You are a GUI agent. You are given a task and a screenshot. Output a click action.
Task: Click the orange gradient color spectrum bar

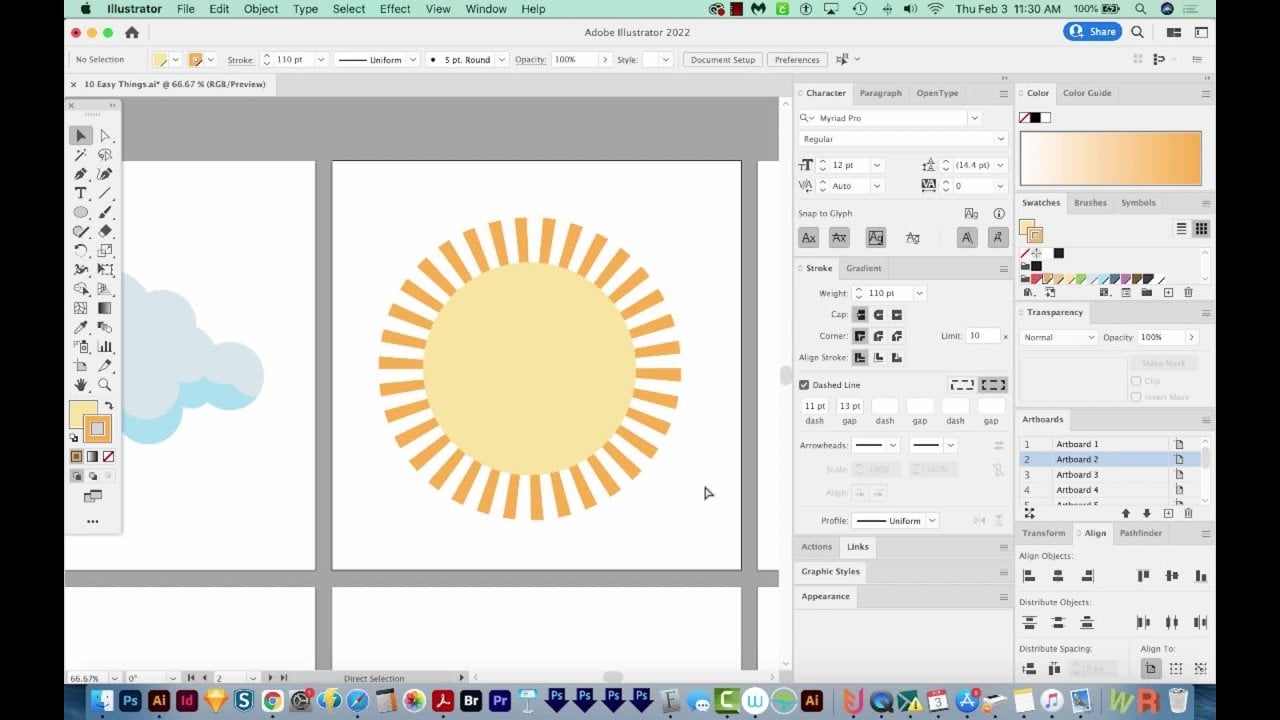tap(1110, 159)
